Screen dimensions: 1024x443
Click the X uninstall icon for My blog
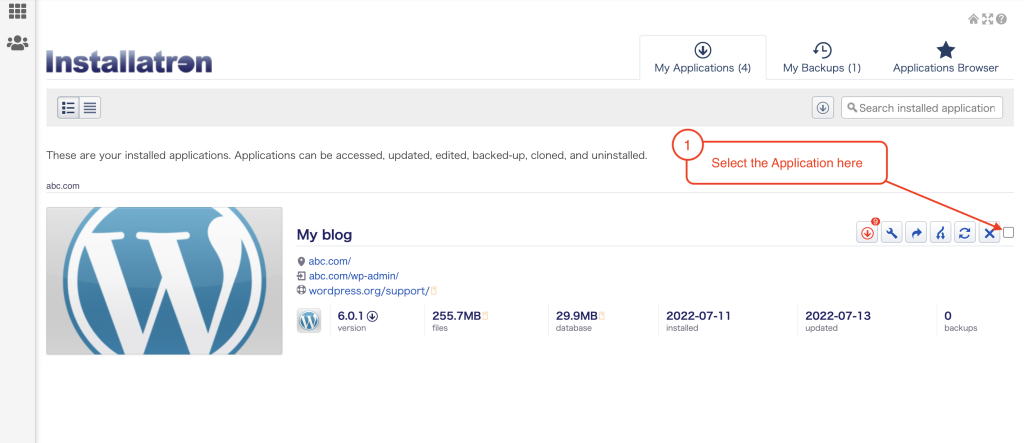[989, 233]
